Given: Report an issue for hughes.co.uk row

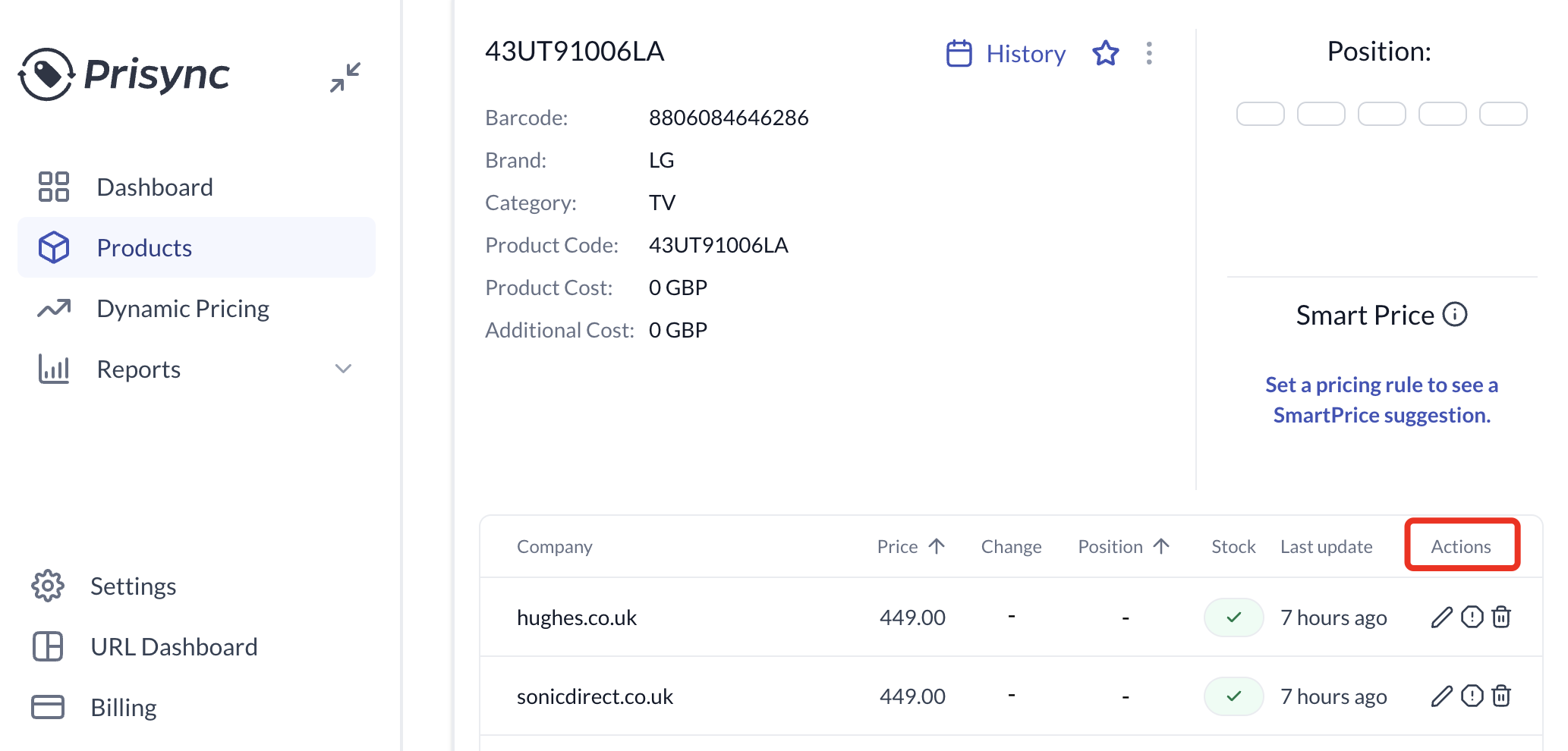Looking at the screenshot, I should 1472,617.
